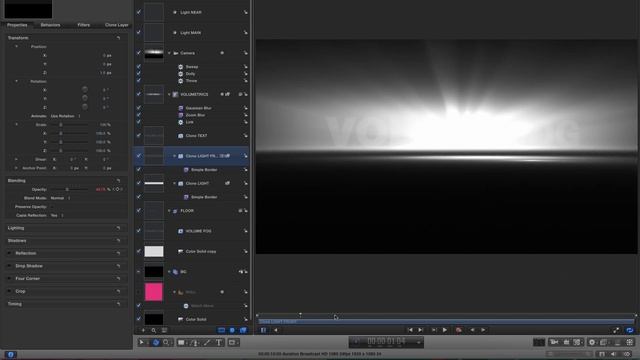Switch to the Behaviors tab
This screenshot has height=360, width=640.
point(50,25)
